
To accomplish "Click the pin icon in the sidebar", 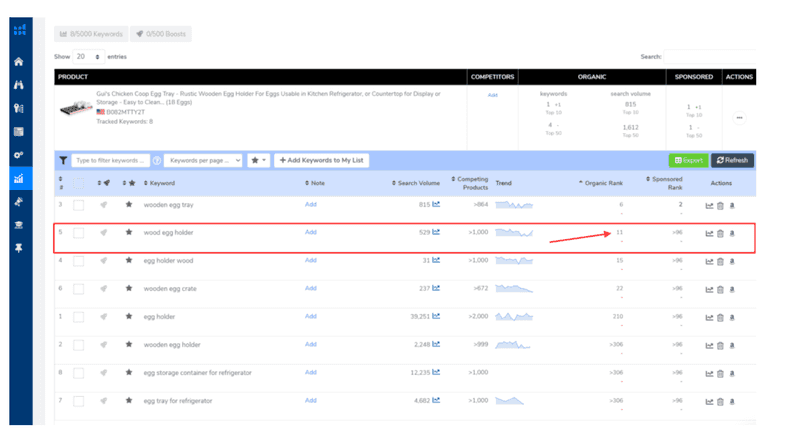I will tap(19, 249).
